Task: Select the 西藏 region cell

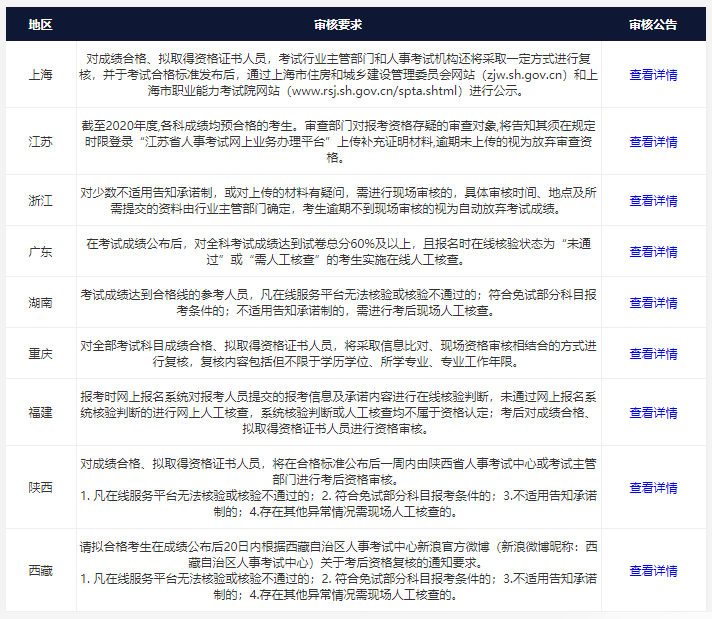Action: click(41, 570)
